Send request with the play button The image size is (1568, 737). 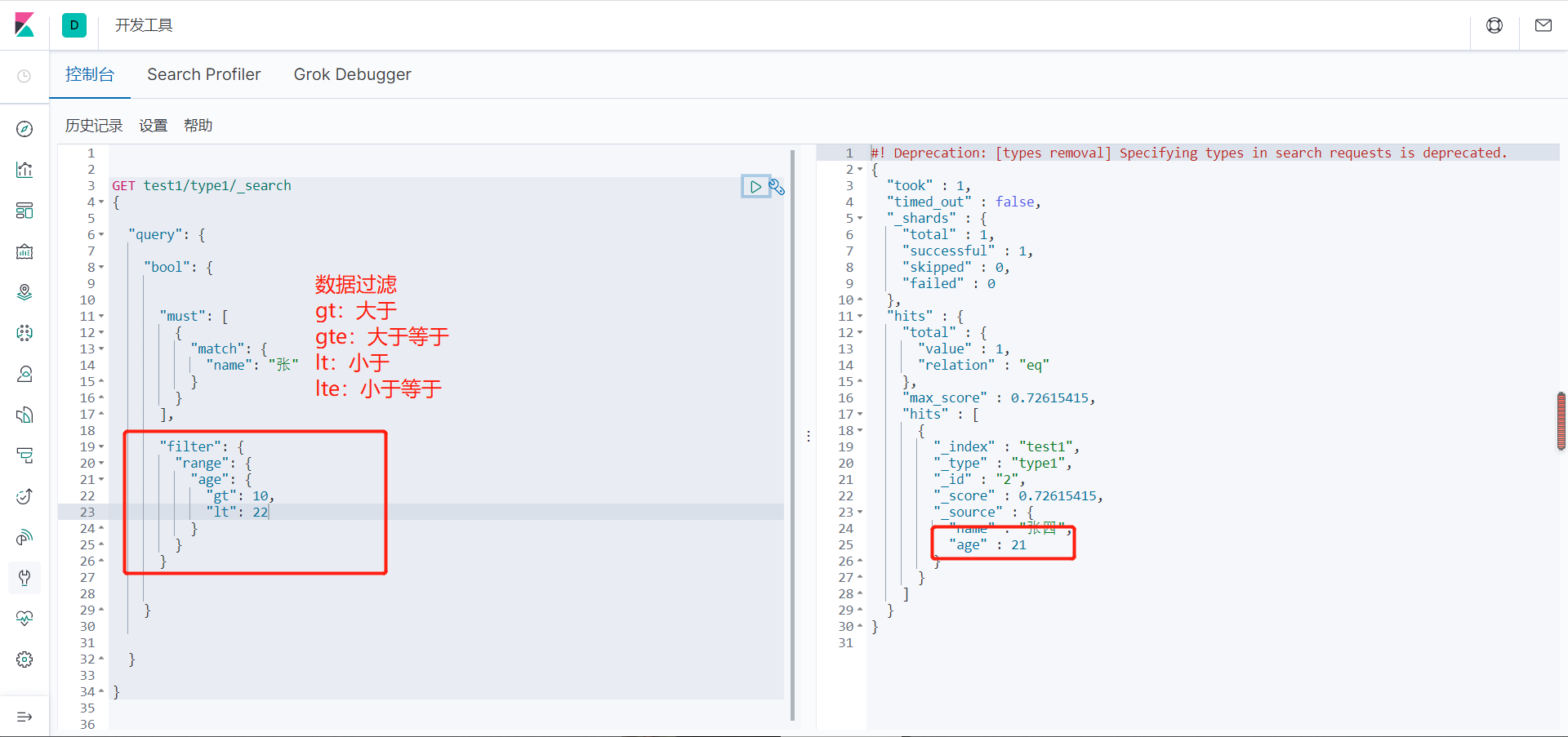755,187
